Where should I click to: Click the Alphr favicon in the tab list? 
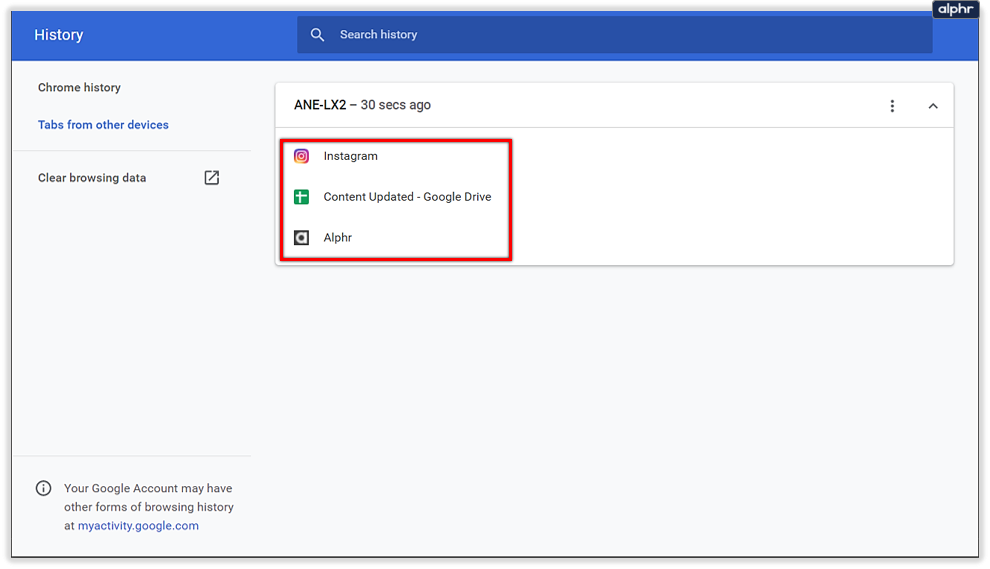click(301, 238)
